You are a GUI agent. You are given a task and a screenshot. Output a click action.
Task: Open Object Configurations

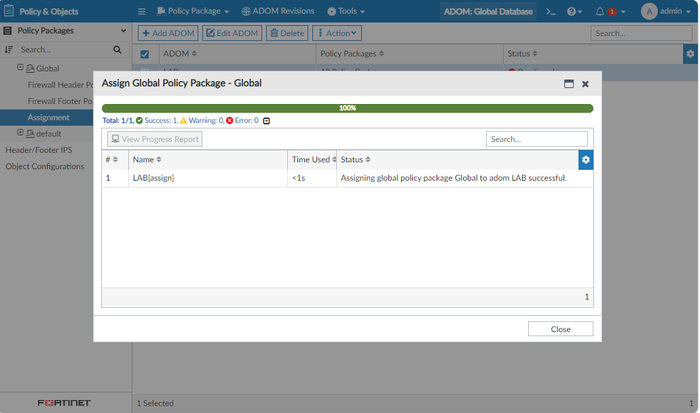(45, 167)
